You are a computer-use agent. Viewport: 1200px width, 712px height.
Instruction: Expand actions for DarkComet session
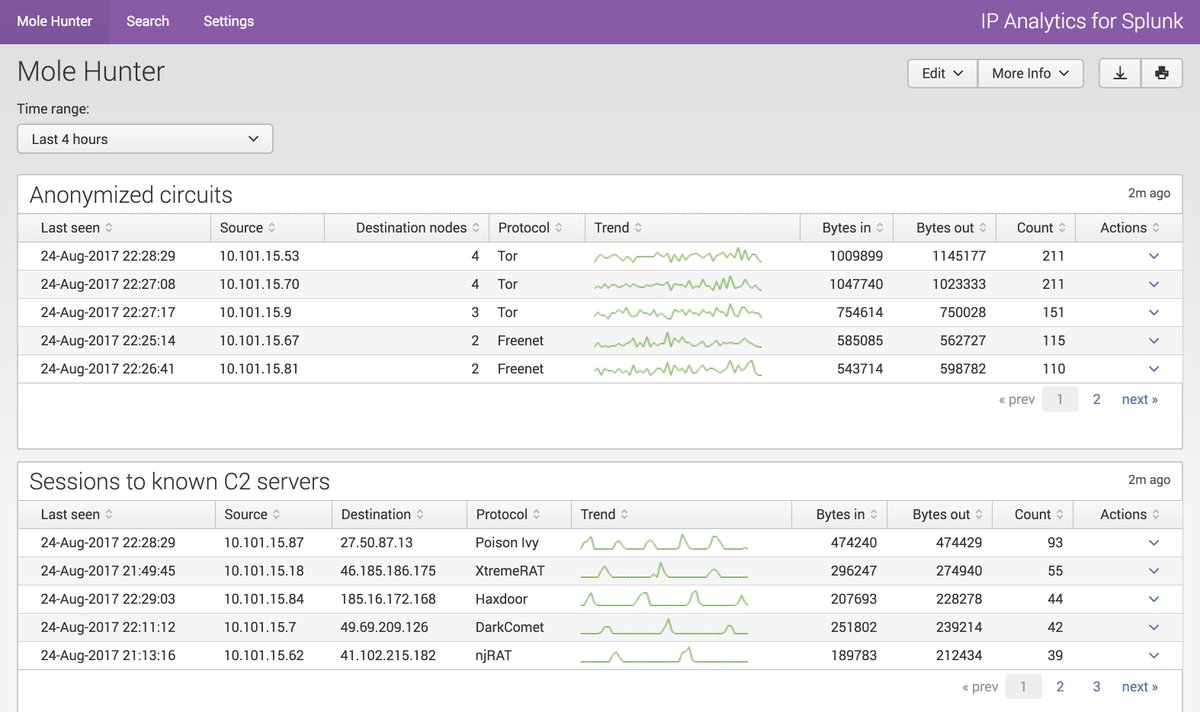click(x=1154, y=627)
